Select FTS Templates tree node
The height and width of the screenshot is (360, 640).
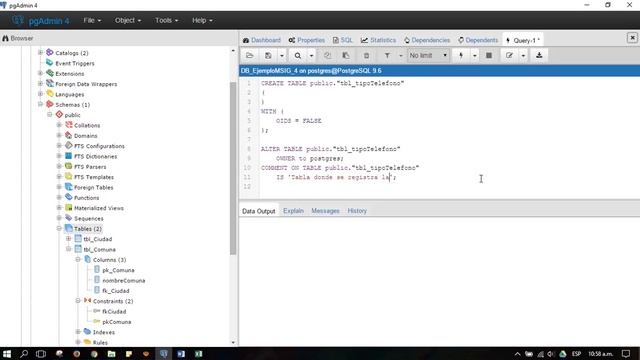[x=93, y=177]
